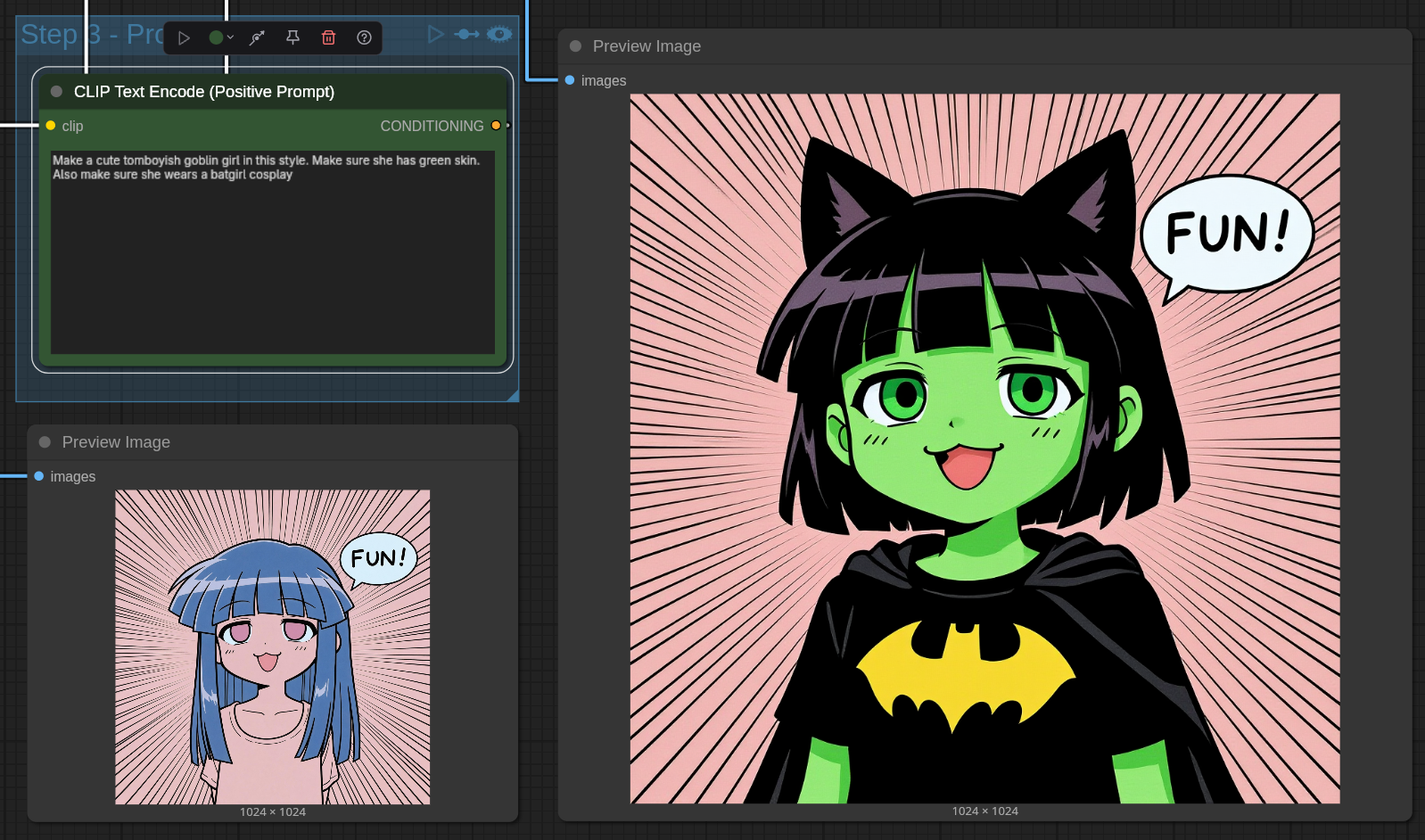The width and height of the screenshot is (1425, 840).
Task: Open the node color picker dropdown
Action: 221,37
